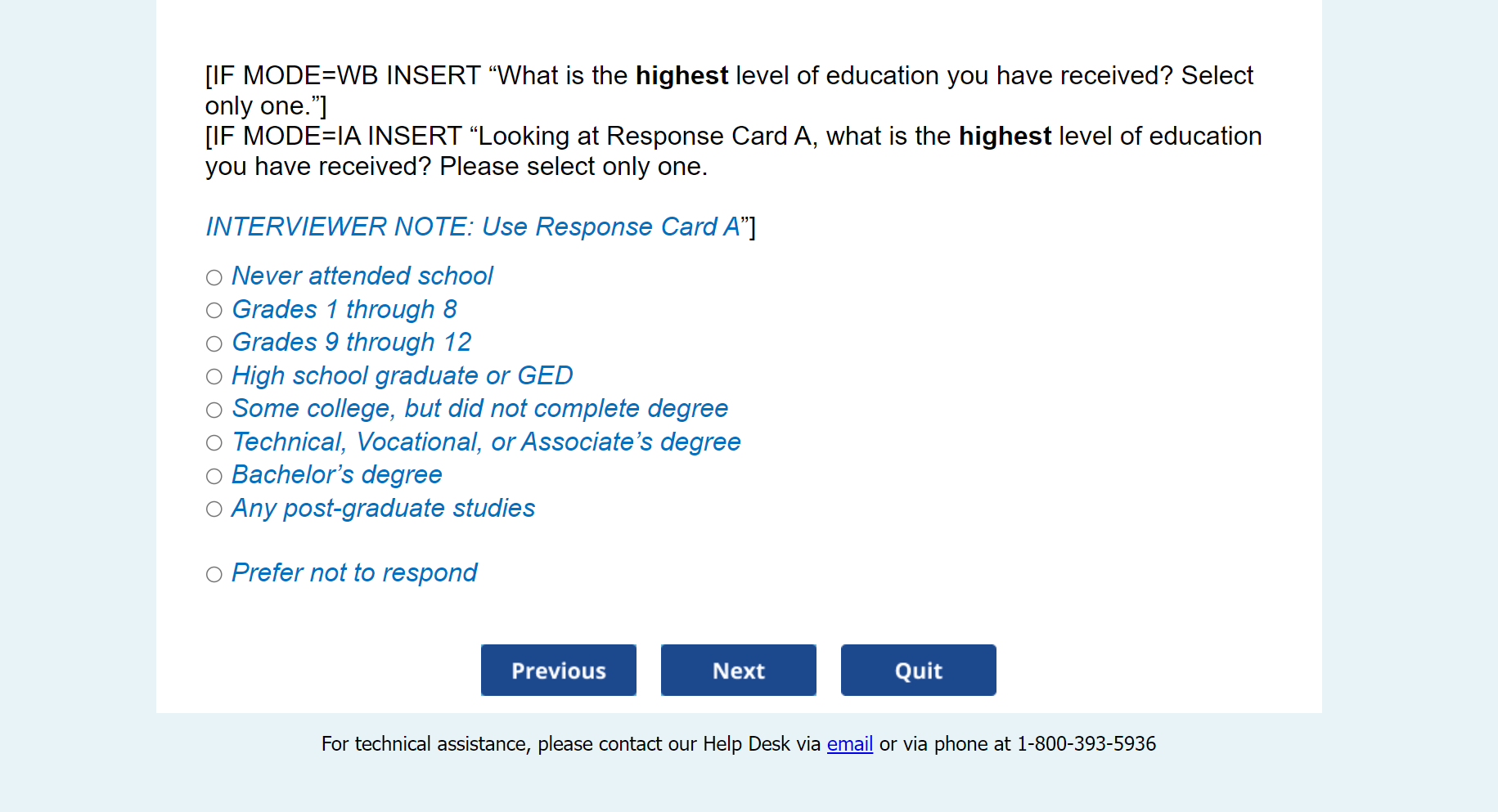Image resolution: width=1498 pixels, height=812 pixels.
Task: Select the 'Prefer not to respond' radio button
Action: (x=214, y=575)
